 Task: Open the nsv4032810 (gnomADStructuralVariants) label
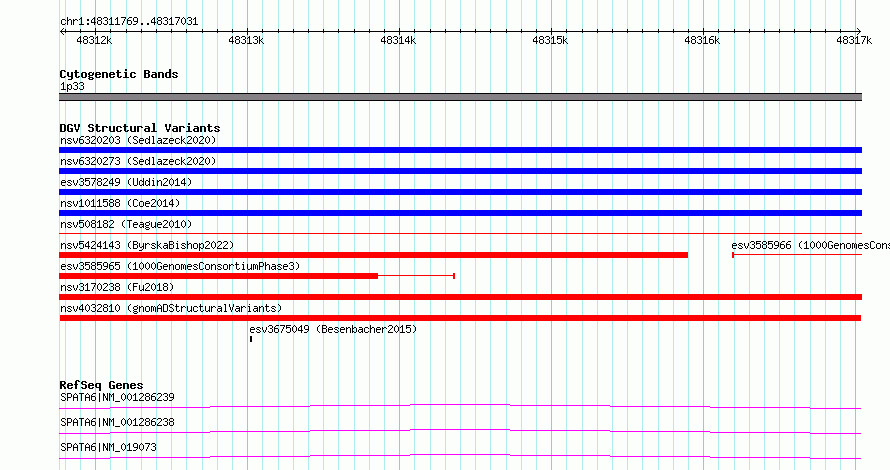click(x=171, y=308)
